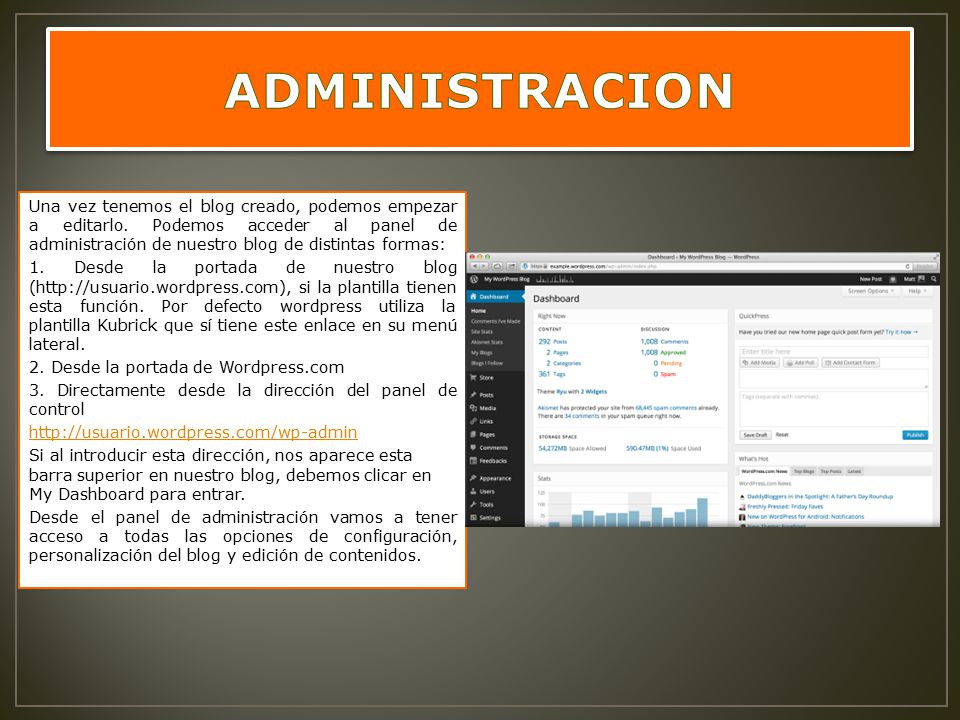This screenshot has height=720, width=960.
Task: Click the Add Media button
Action: pos(759,363)
